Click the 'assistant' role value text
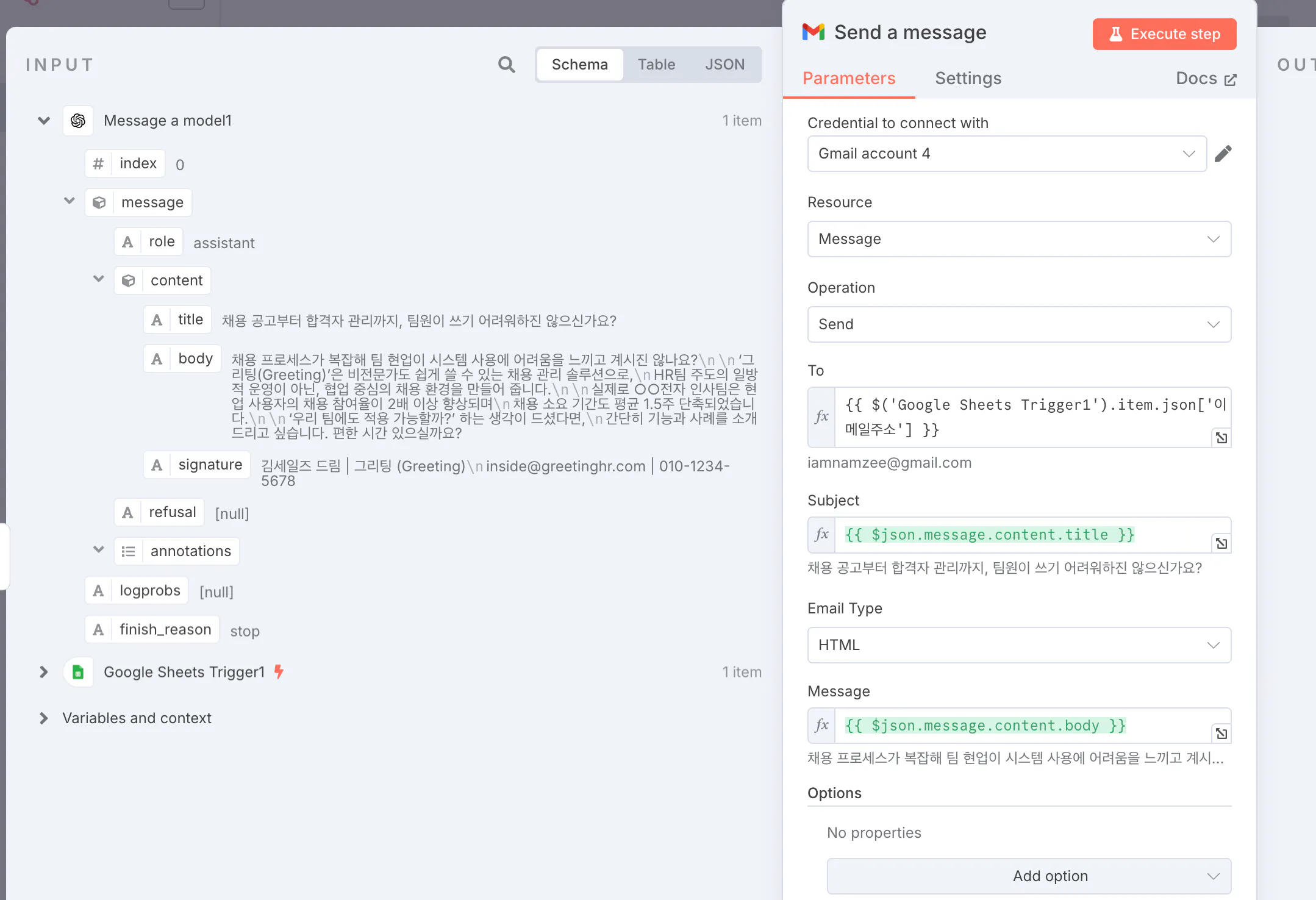 (224, 243)
